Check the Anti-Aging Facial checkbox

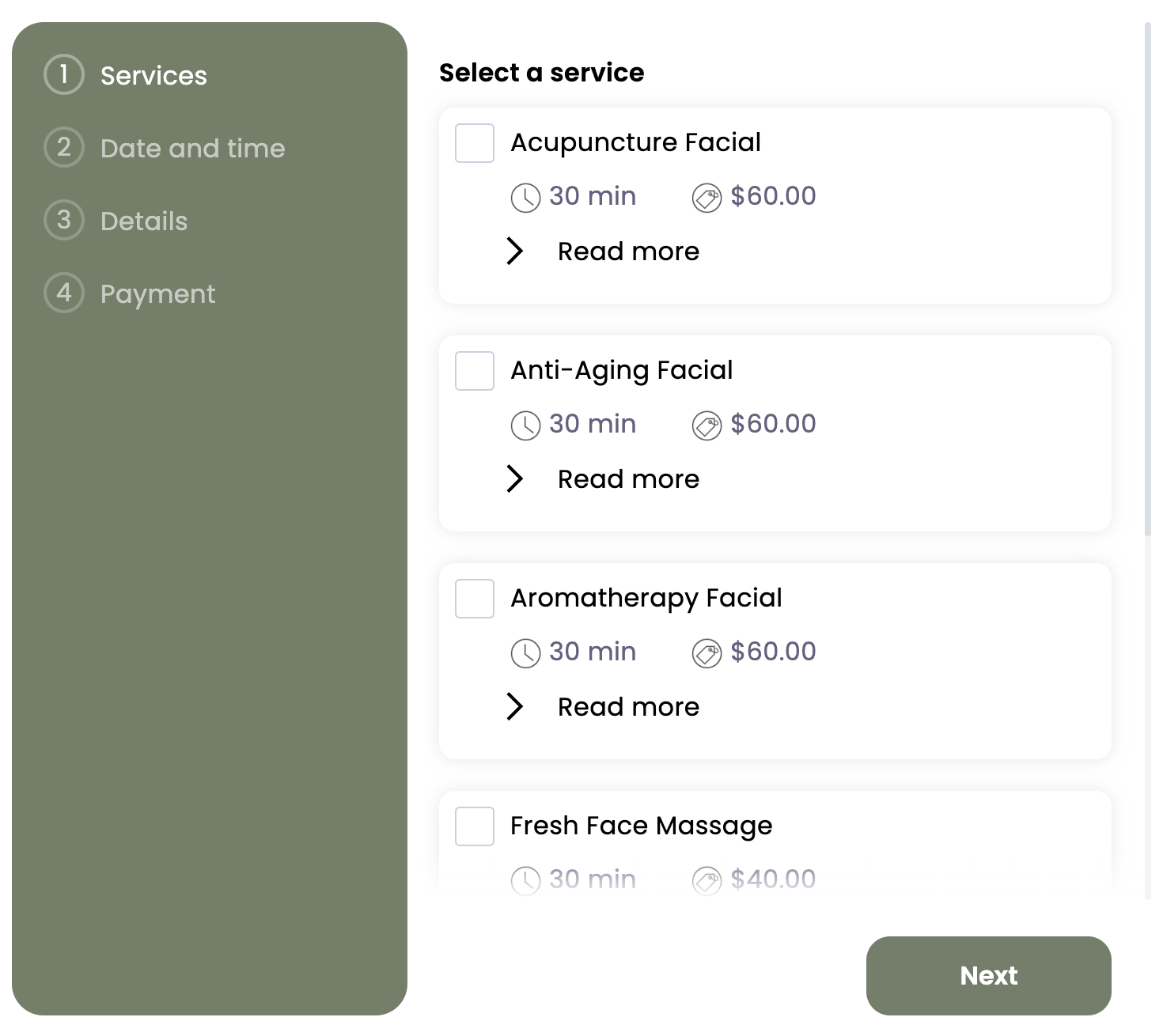pos(474,371)
